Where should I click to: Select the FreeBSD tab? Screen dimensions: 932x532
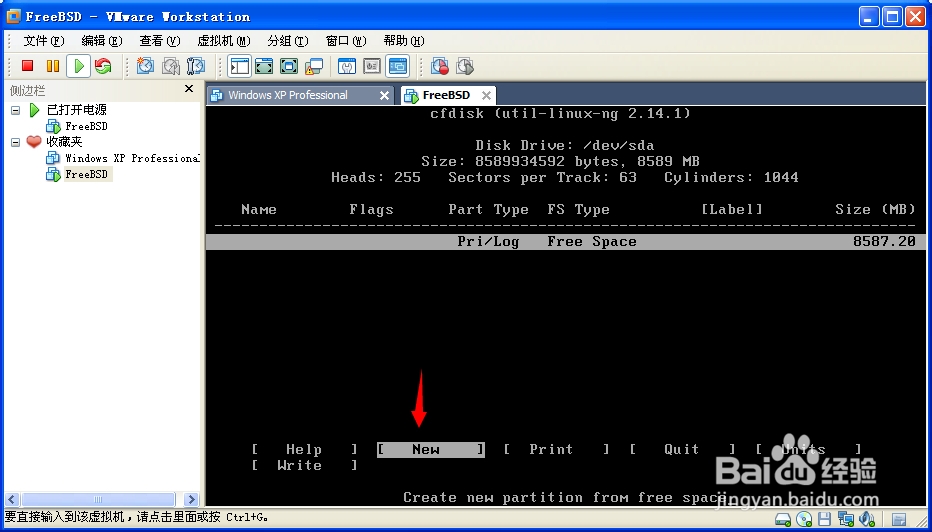(x=449, y=95)
